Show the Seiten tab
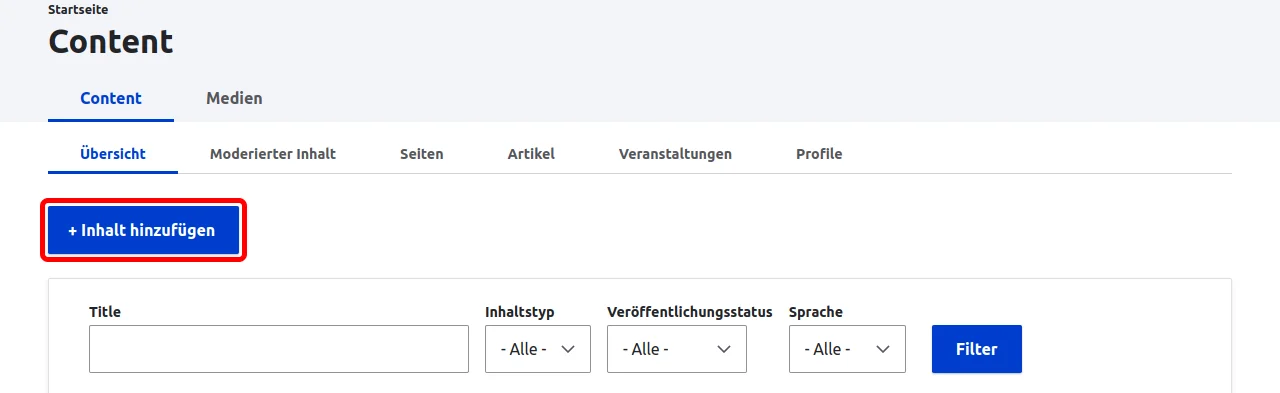 422,154
